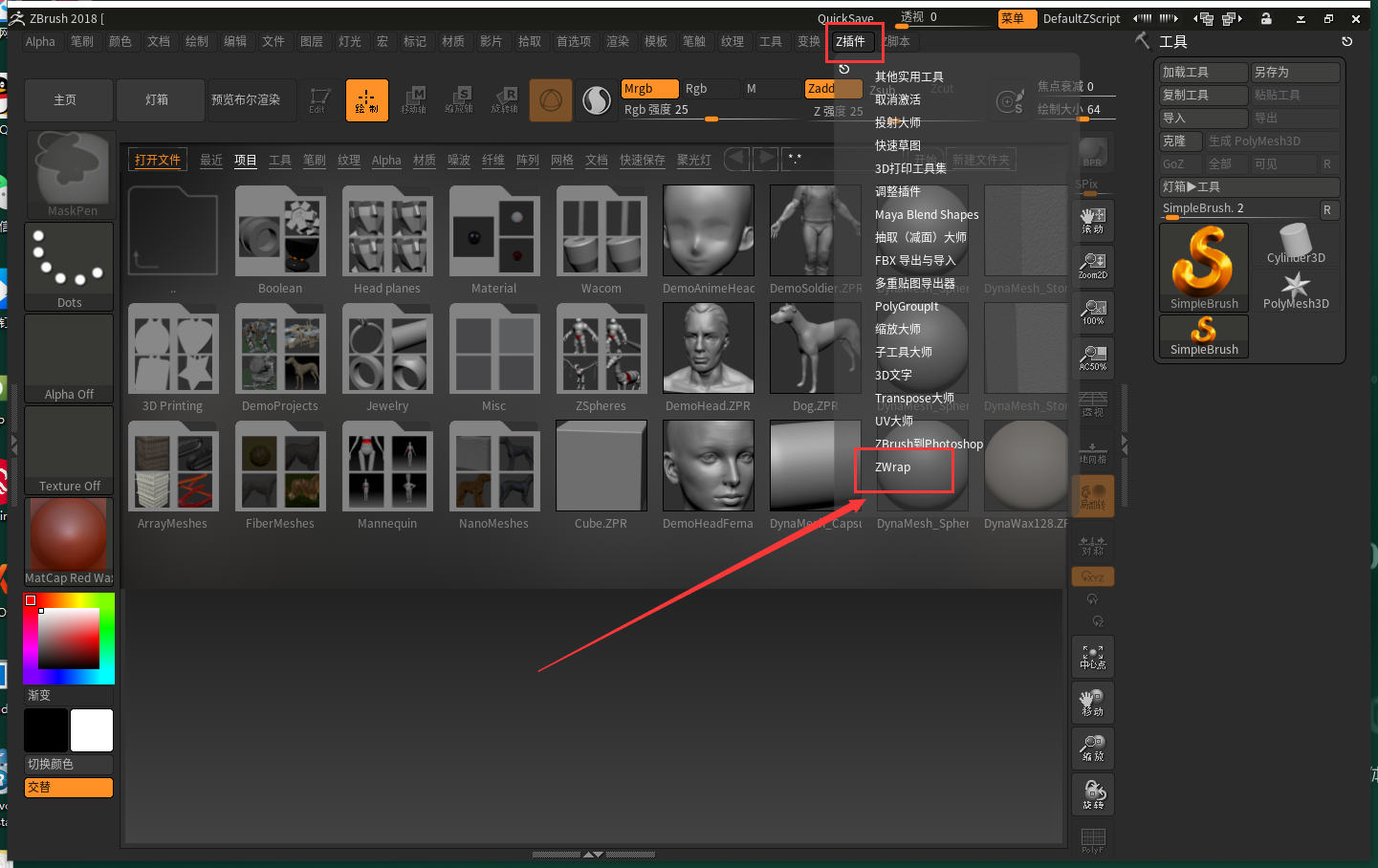
Task: Click the Scroll (滚动) hand icon
Action: click(x=1093, y=221)
